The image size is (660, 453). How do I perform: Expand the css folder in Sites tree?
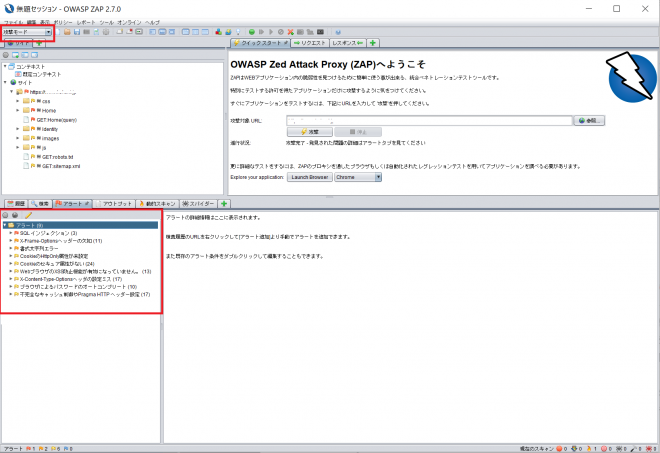tap(18, 101)
